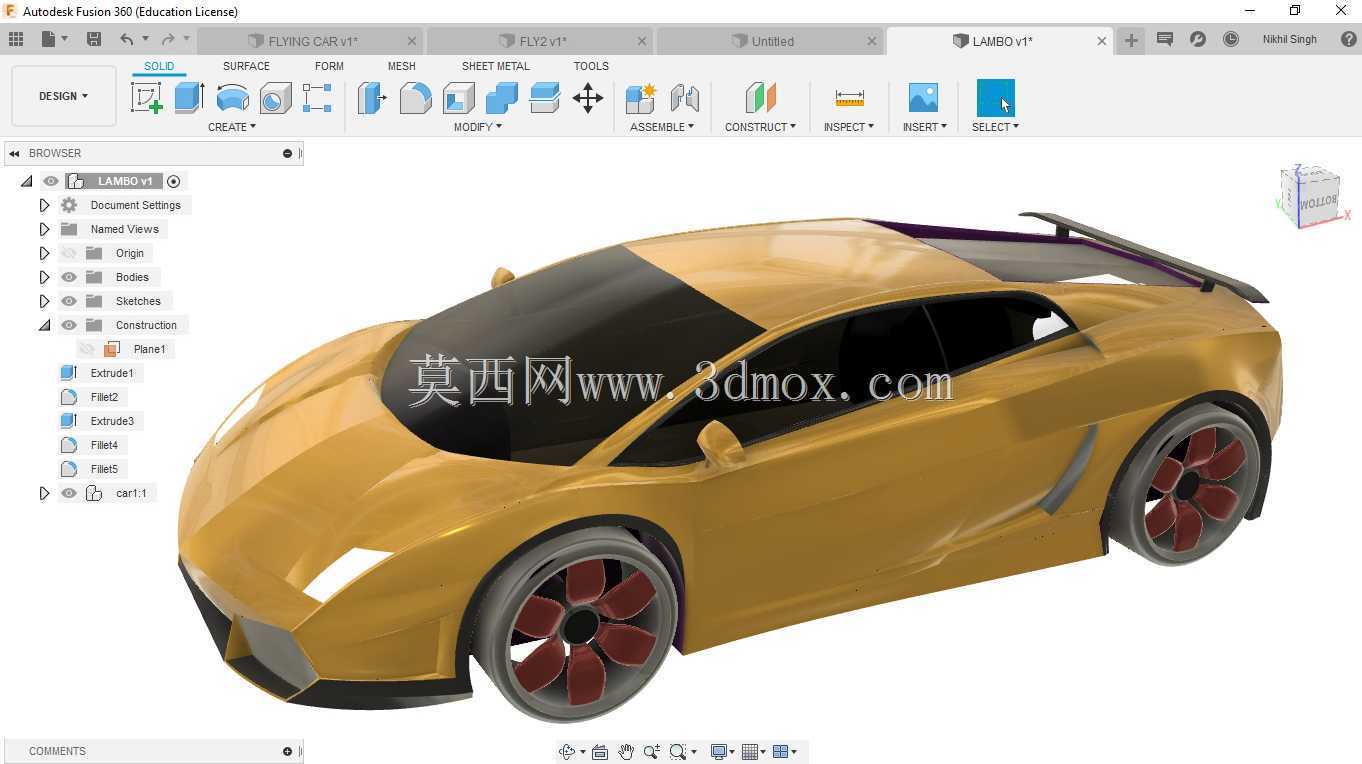Click the extensions icon in title bar
This screenshot has height=764, width=1362.
tap(1198, 39)
